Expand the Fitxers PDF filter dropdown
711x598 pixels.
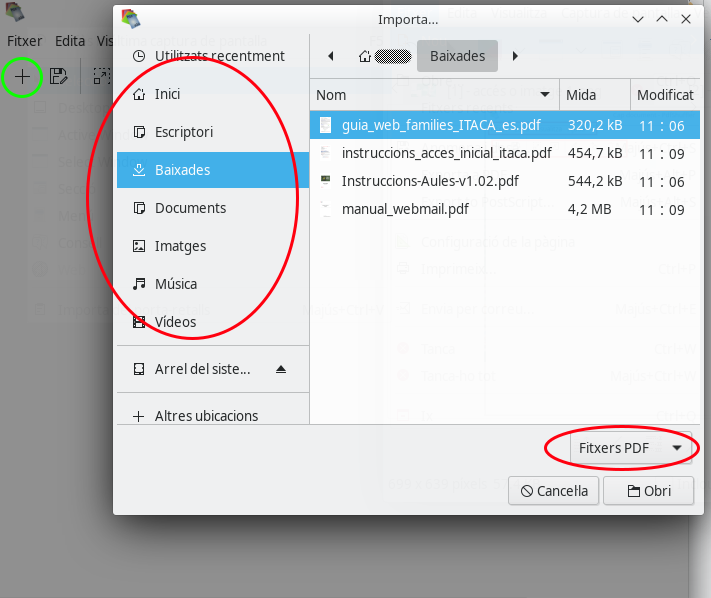tap(631, 449)
